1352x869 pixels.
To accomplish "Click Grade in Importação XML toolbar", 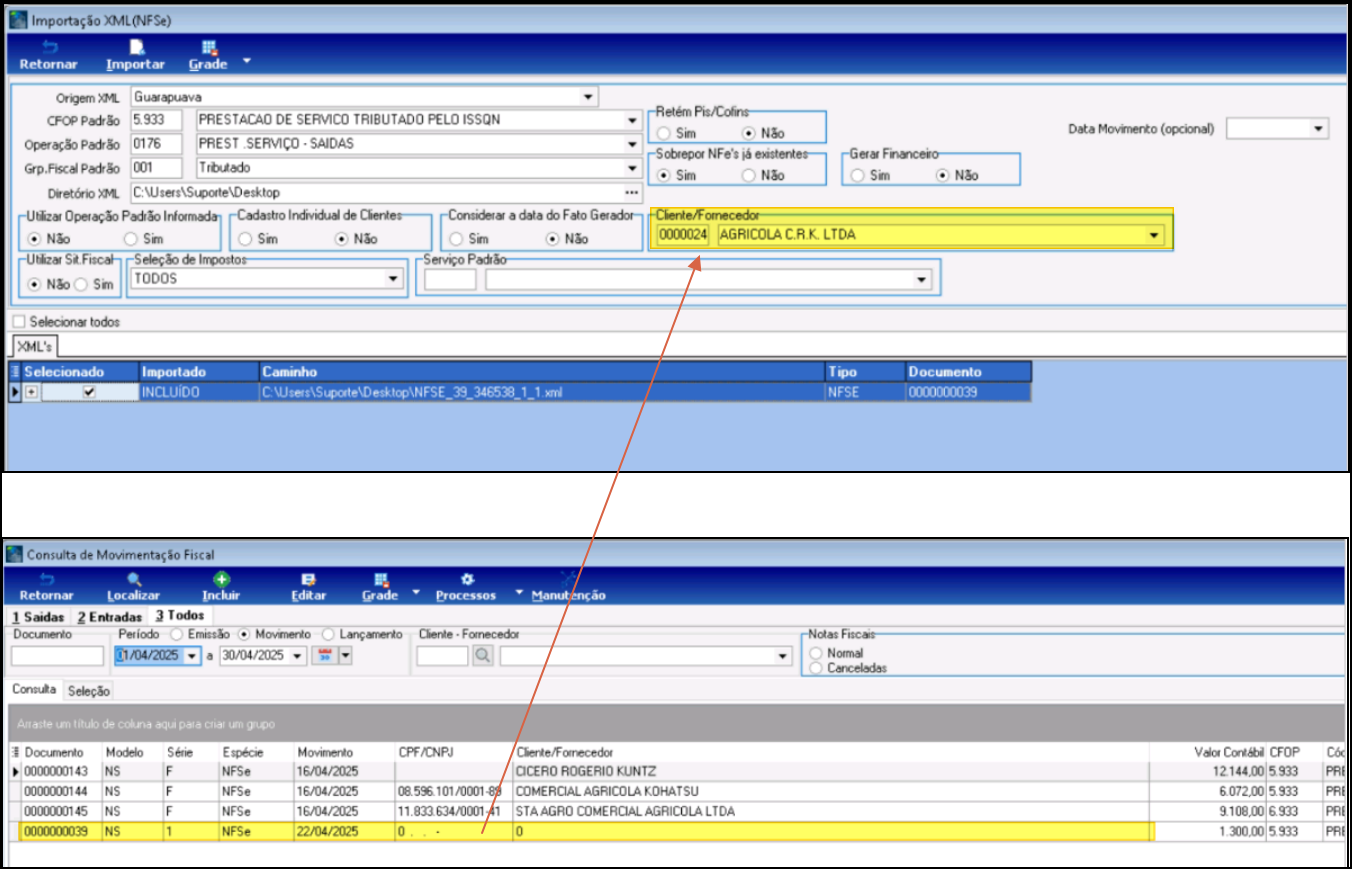I will [208, 55].
